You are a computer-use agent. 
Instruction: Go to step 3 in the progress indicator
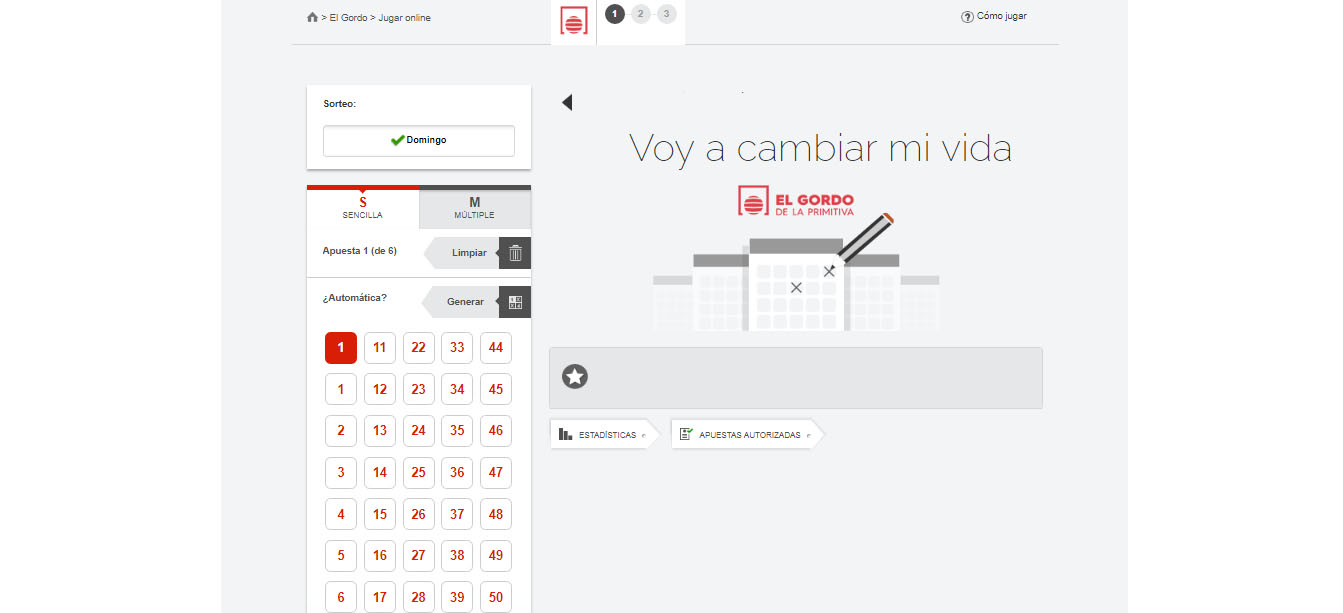[667, 14]
